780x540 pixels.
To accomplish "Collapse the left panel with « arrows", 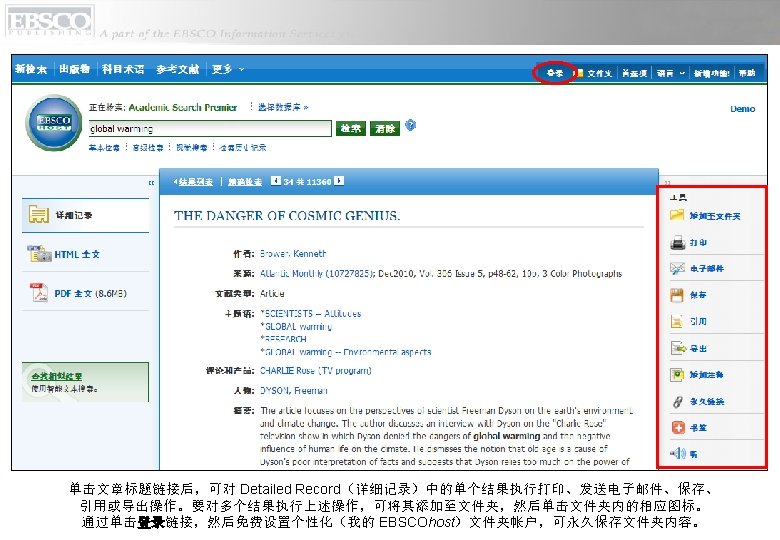I will [151, 183].
